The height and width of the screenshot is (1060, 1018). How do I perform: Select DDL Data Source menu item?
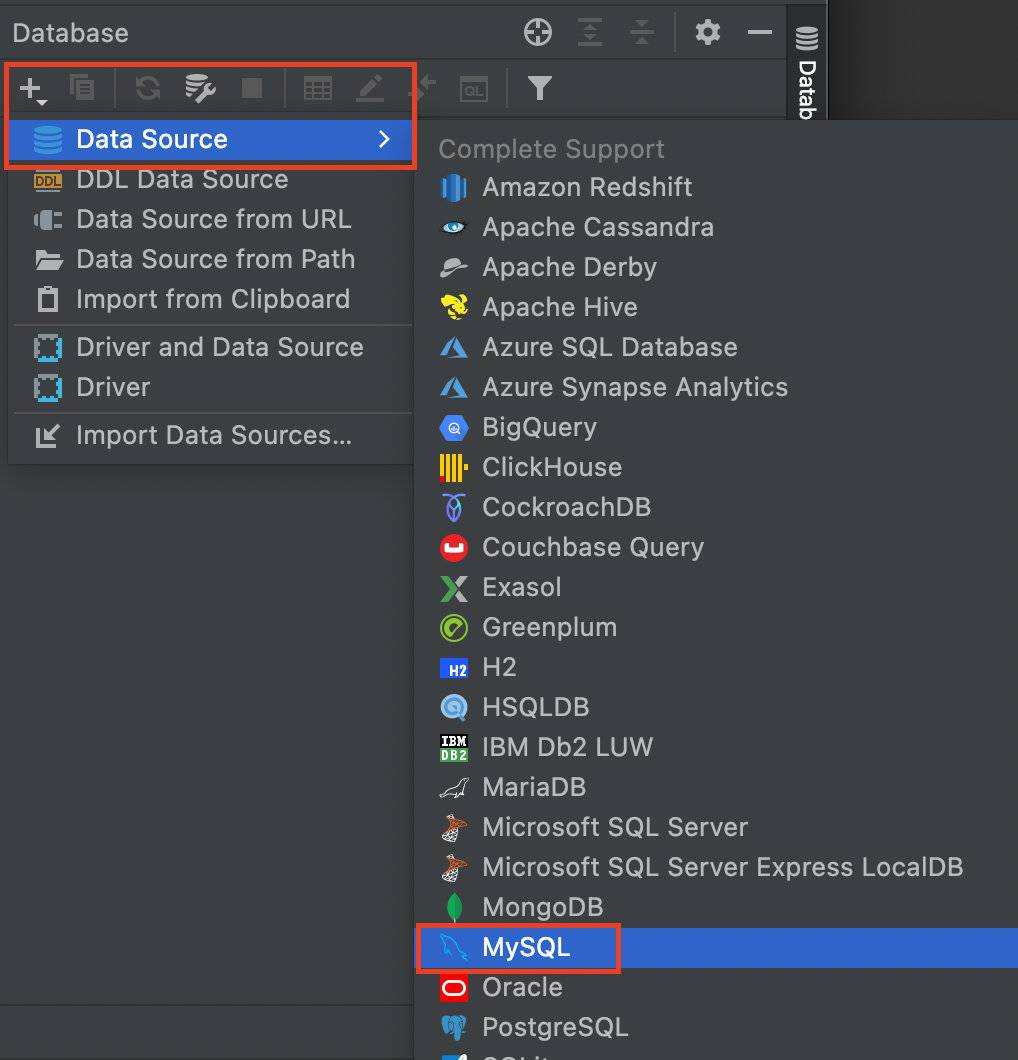pos(211,180)
